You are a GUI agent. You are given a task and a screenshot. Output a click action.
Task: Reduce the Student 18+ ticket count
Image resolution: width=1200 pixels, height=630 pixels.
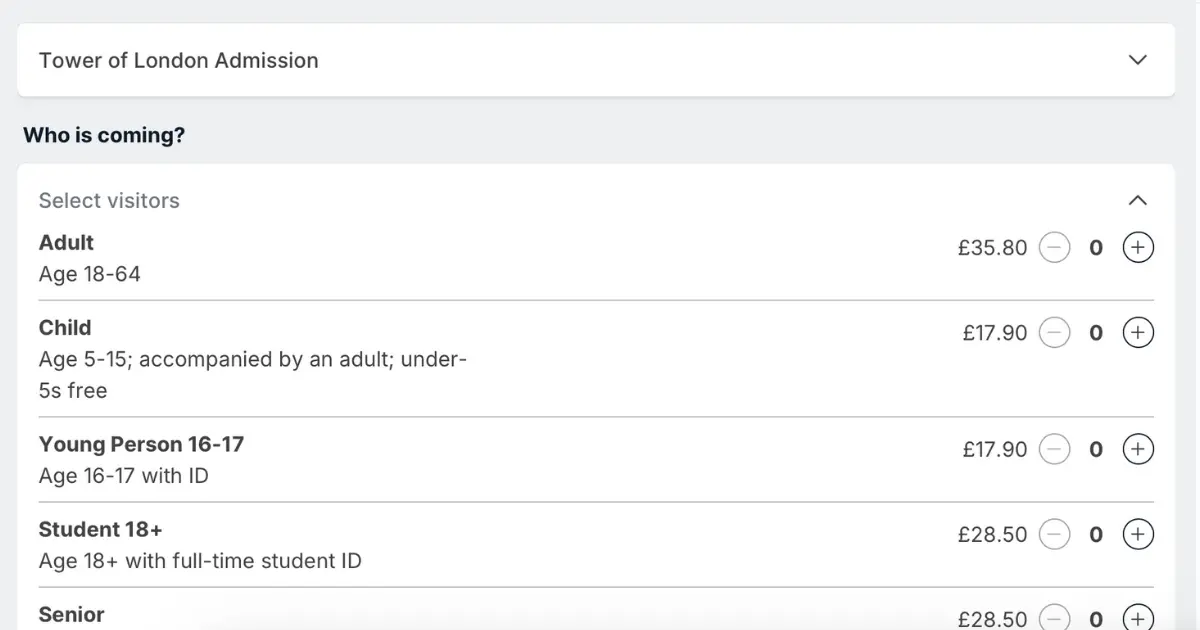click(x=1054, y=534)
